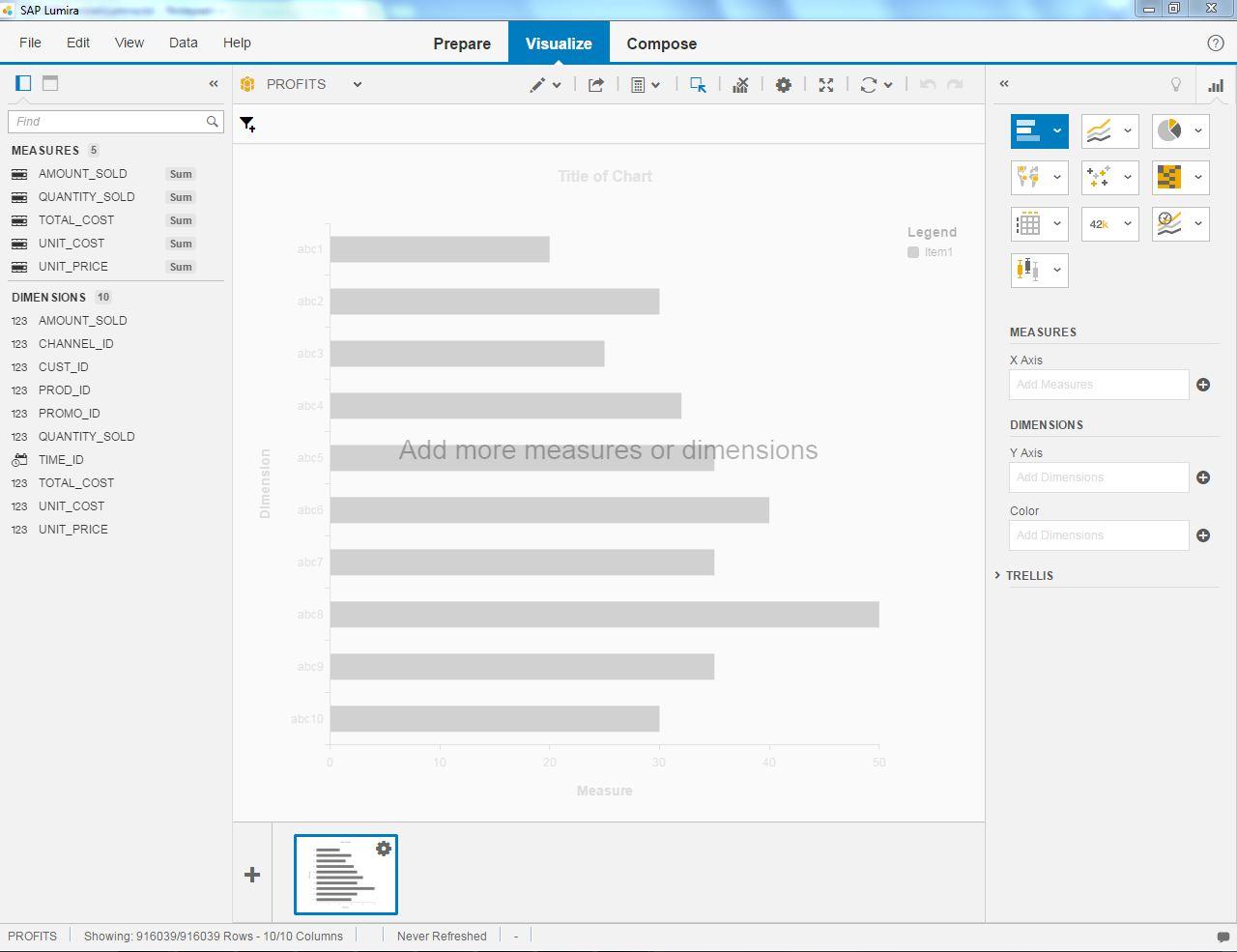Open the refresh options dropdown arrow
This screenshot has width=1237, height=952.
tap(888, 85)
